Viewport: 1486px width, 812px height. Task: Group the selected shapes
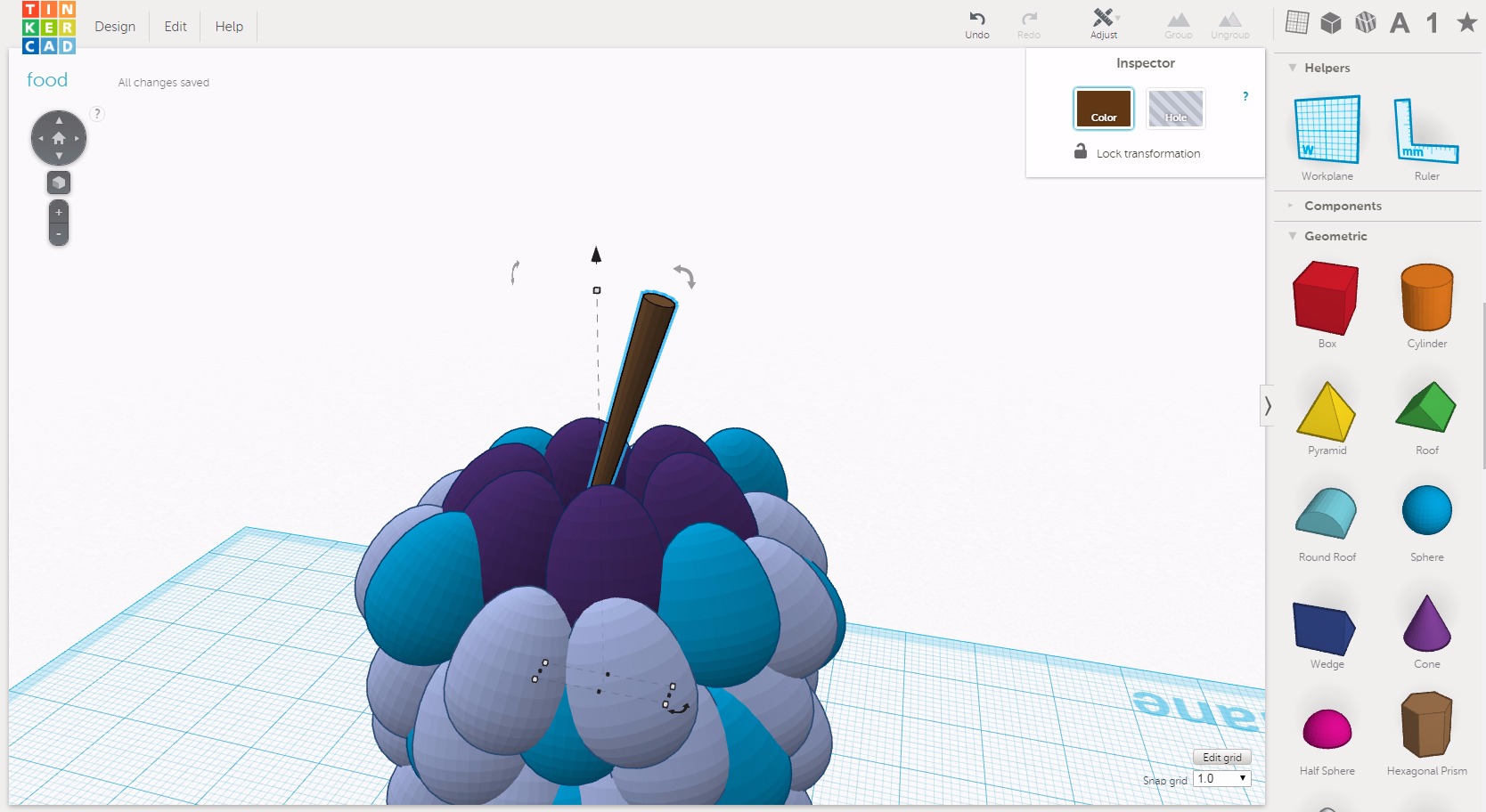pyautogui.click(x=1179, y=25)
